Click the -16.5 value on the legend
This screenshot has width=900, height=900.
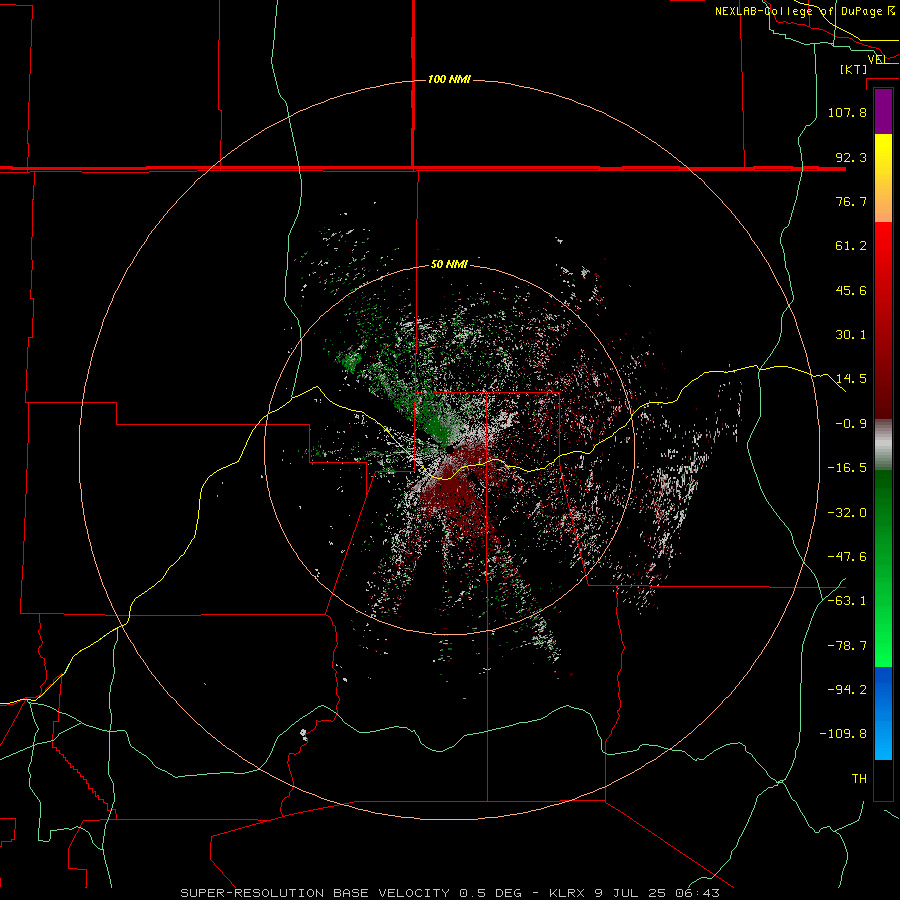(847, 468)
